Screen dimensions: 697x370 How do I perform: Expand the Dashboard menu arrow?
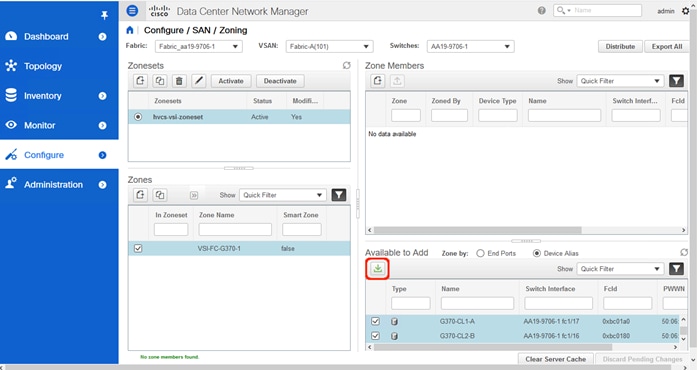(x=102, y=36)
